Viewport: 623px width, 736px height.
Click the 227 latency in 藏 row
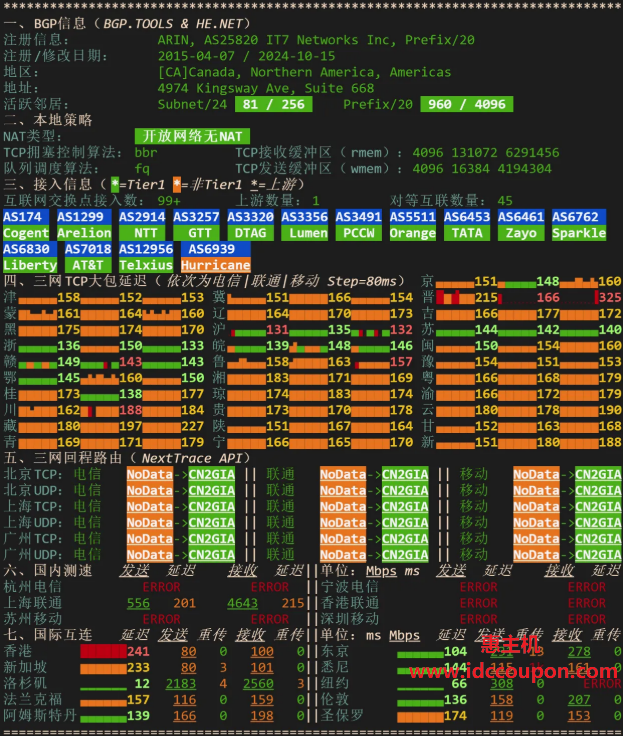point(192,426)
